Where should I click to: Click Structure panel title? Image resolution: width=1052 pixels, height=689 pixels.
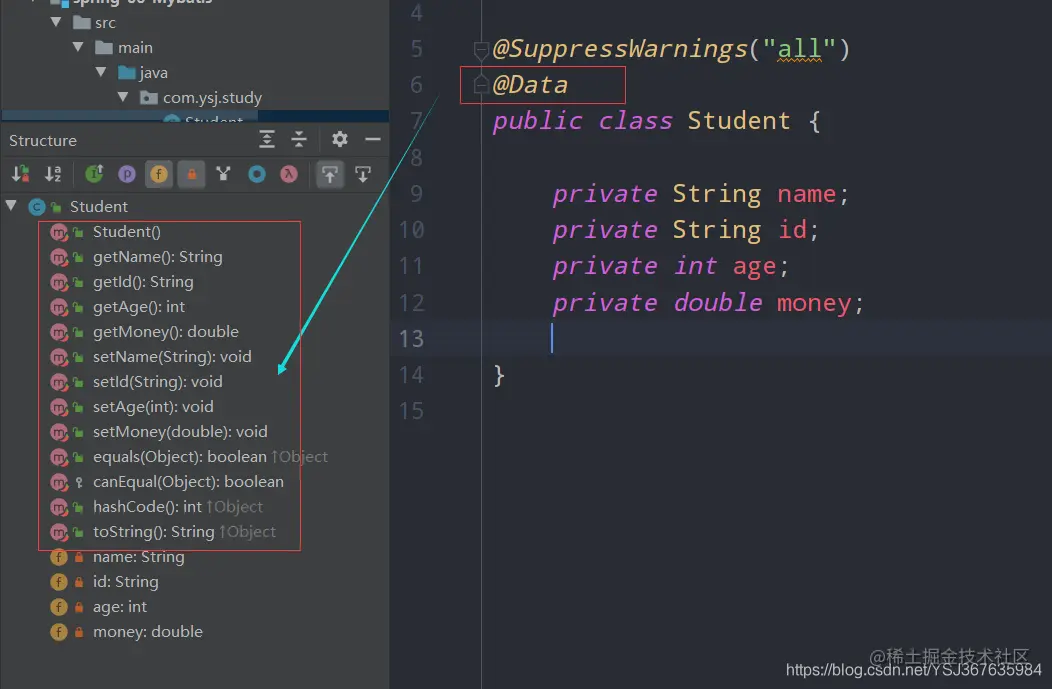[42, 140]
